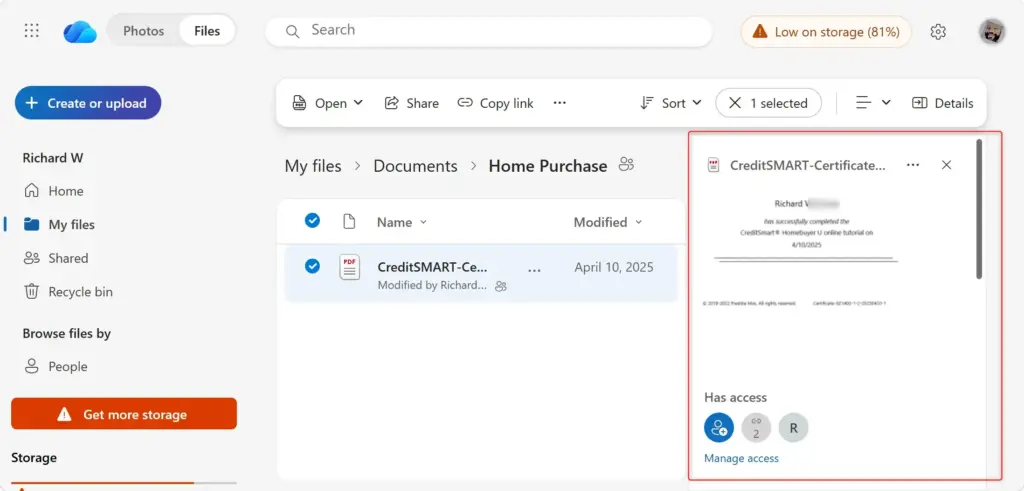Click the Search input field

coord(488,31)
